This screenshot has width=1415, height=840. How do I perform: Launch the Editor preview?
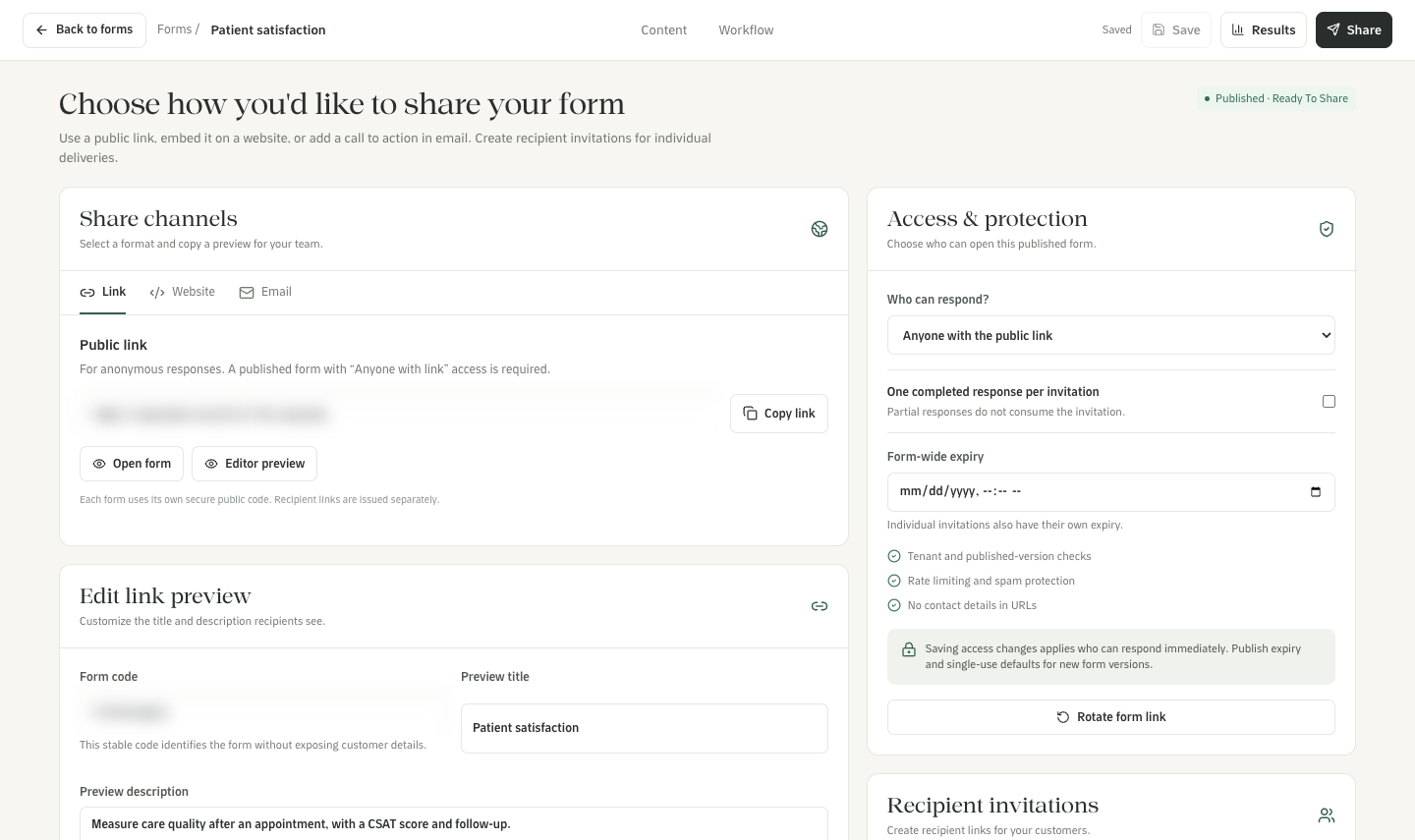255,464
